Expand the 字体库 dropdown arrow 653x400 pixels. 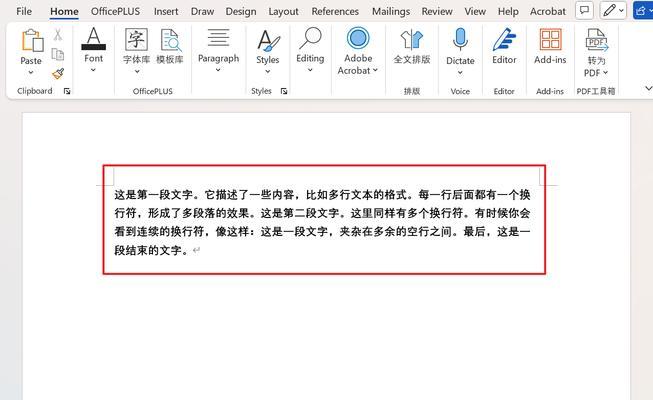pos(137,72)
